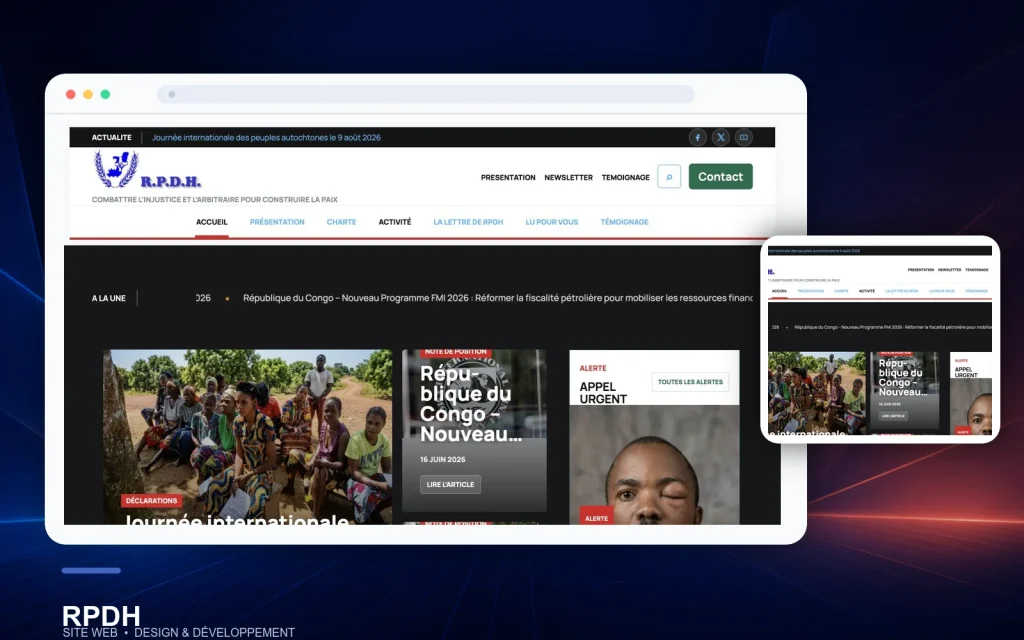Screen dimensions: 1024x640
Task: Open the Facebook social icon
Action: tap(697, 137)
